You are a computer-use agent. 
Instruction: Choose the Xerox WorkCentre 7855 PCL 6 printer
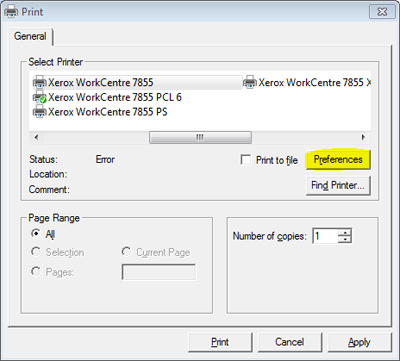[x=107, y=97]
